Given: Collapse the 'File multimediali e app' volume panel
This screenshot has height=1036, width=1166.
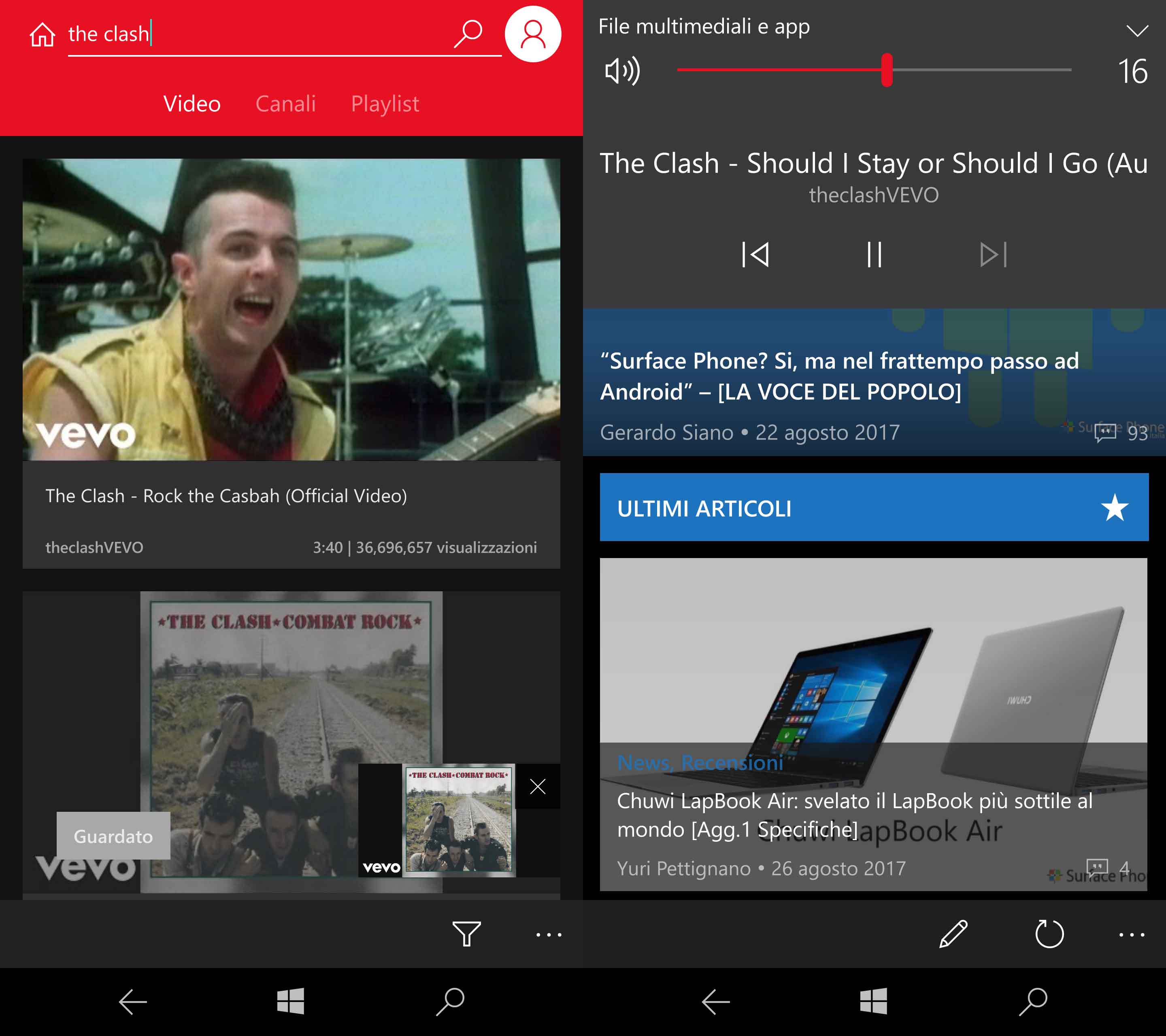Looking at the screenshot, I should tap(1137, 30).
